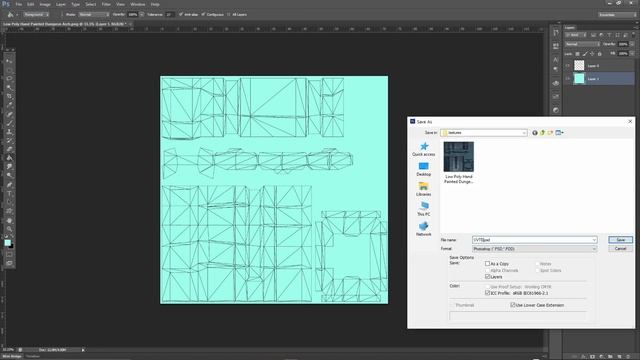
Task: Select the Healing Brush tool
Action: [9, 114]
